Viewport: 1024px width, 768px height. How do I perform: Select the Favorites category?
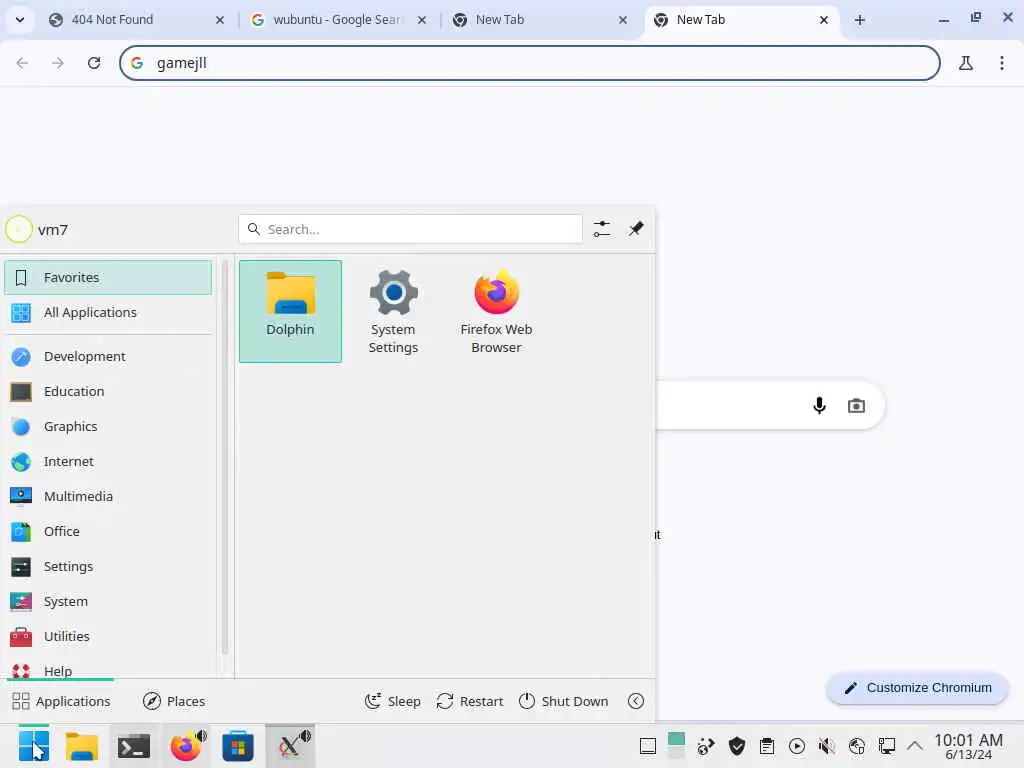[108, 278]
